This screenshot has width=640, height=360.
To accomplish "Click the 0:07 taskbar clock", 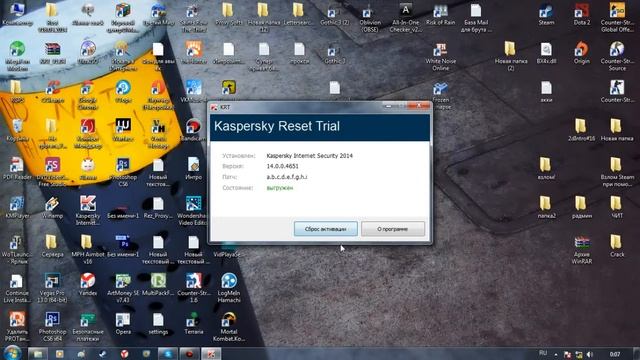I will pos(615,354).
